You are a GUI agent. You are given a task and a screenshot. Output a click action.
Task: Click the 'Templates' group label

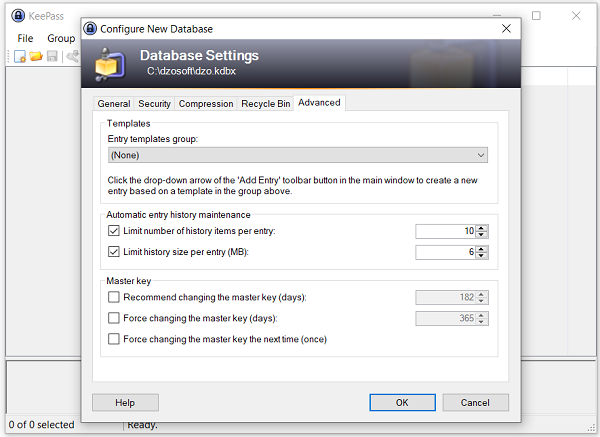coord(129,123)
